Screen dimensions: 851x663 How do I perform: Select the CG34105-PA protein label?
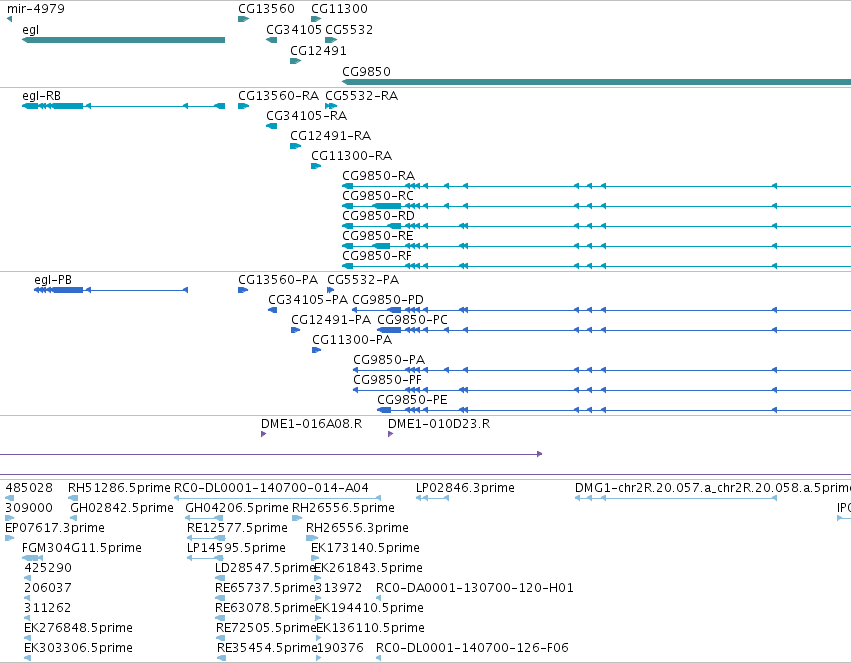308,301
